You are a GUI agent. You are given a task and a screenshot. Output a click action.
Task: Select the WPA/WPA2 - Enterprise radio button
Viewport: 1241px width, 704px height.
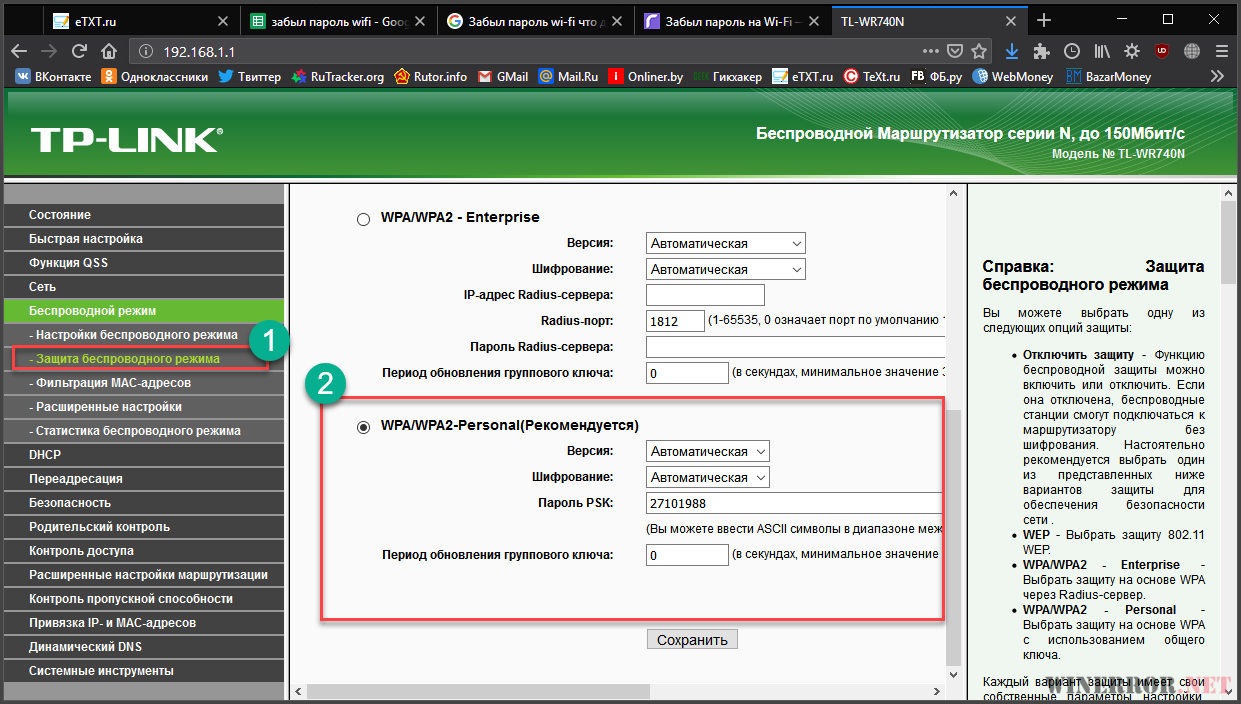[x=363, y=219]
